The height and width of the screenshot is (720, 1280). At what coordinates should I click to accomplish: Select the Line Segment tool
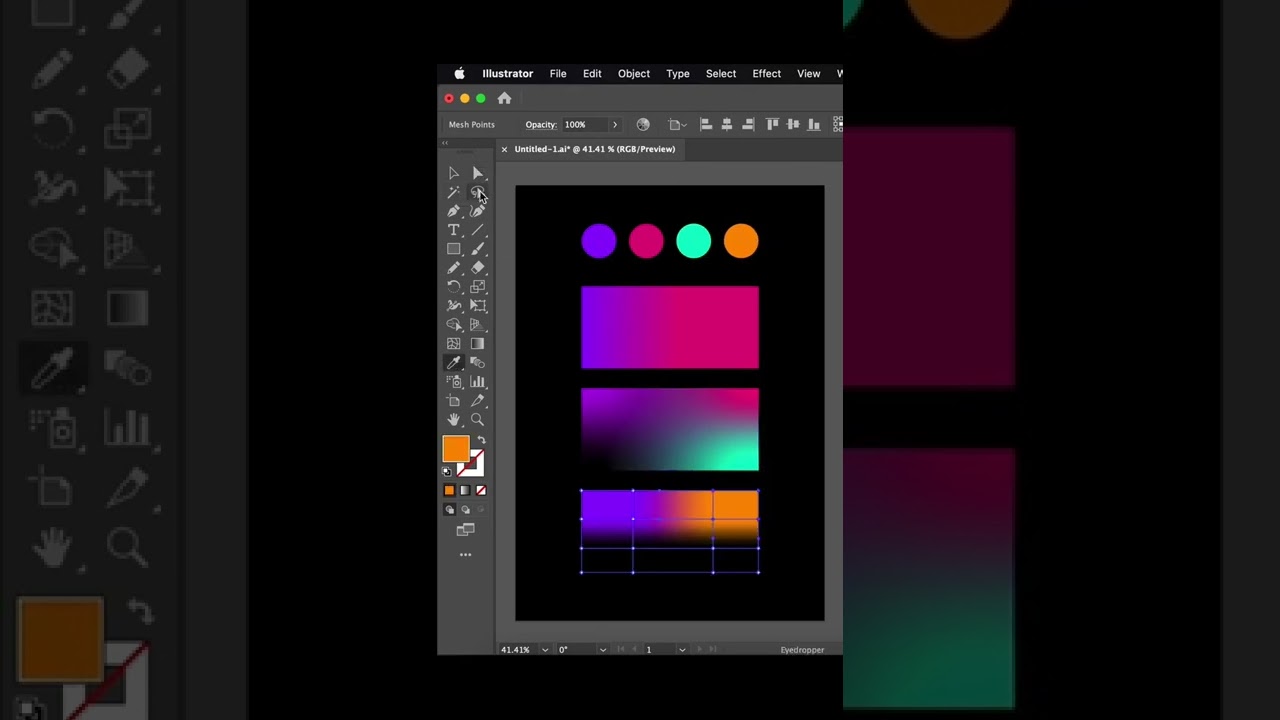pos(477,230)
